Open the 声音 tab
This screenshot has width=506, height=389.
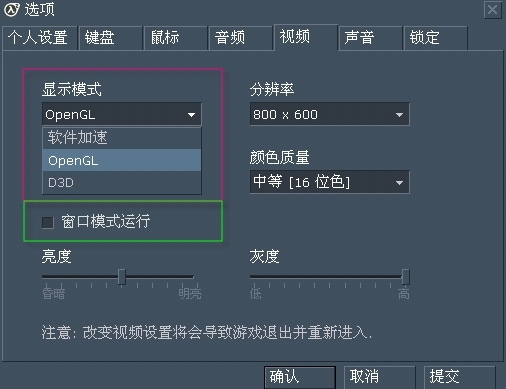click(370, 38)
